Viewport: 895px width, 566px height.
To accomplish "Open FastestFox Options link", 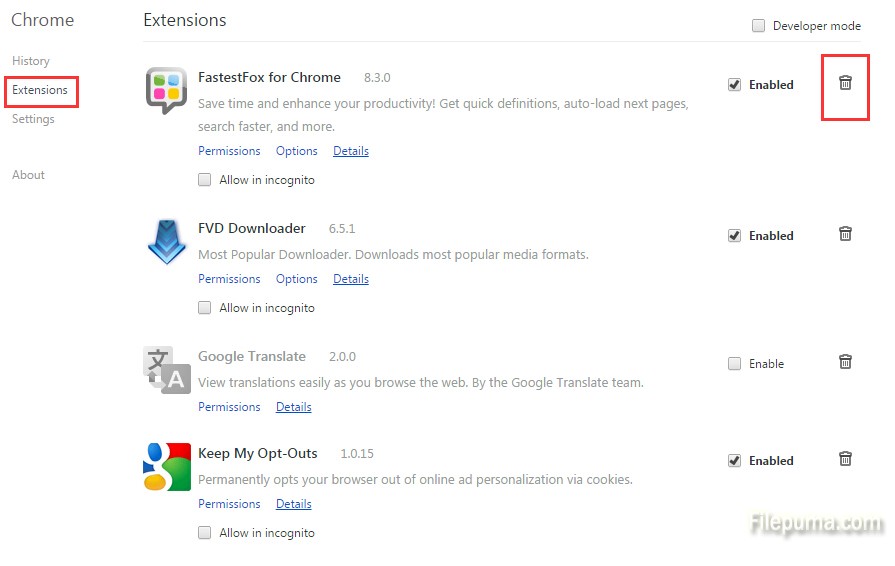I will (297, 151).
